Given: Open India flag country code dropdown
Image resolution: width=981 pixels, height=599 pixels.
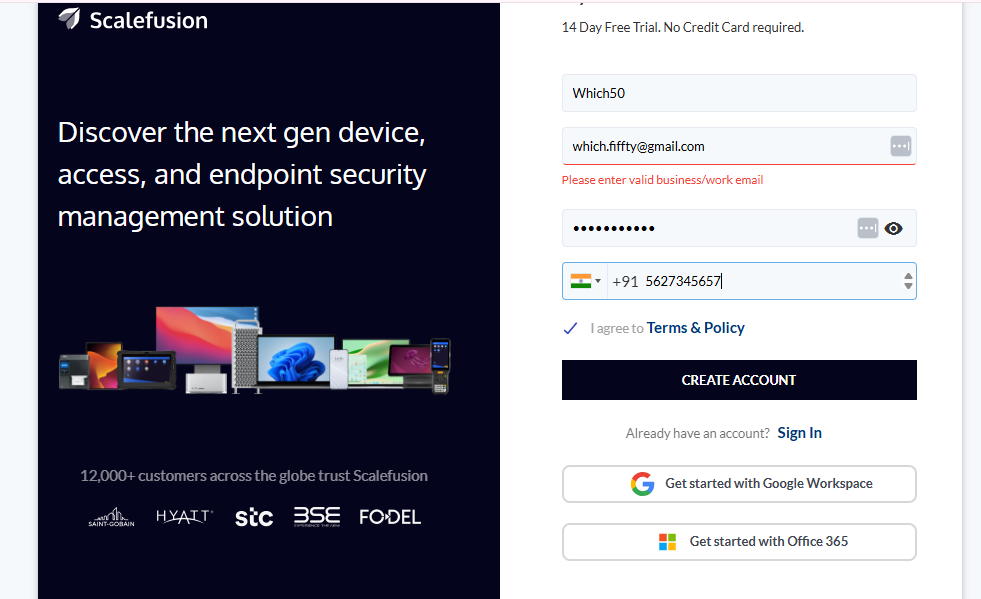Looking at the screenshot, I should coord(585,281).
